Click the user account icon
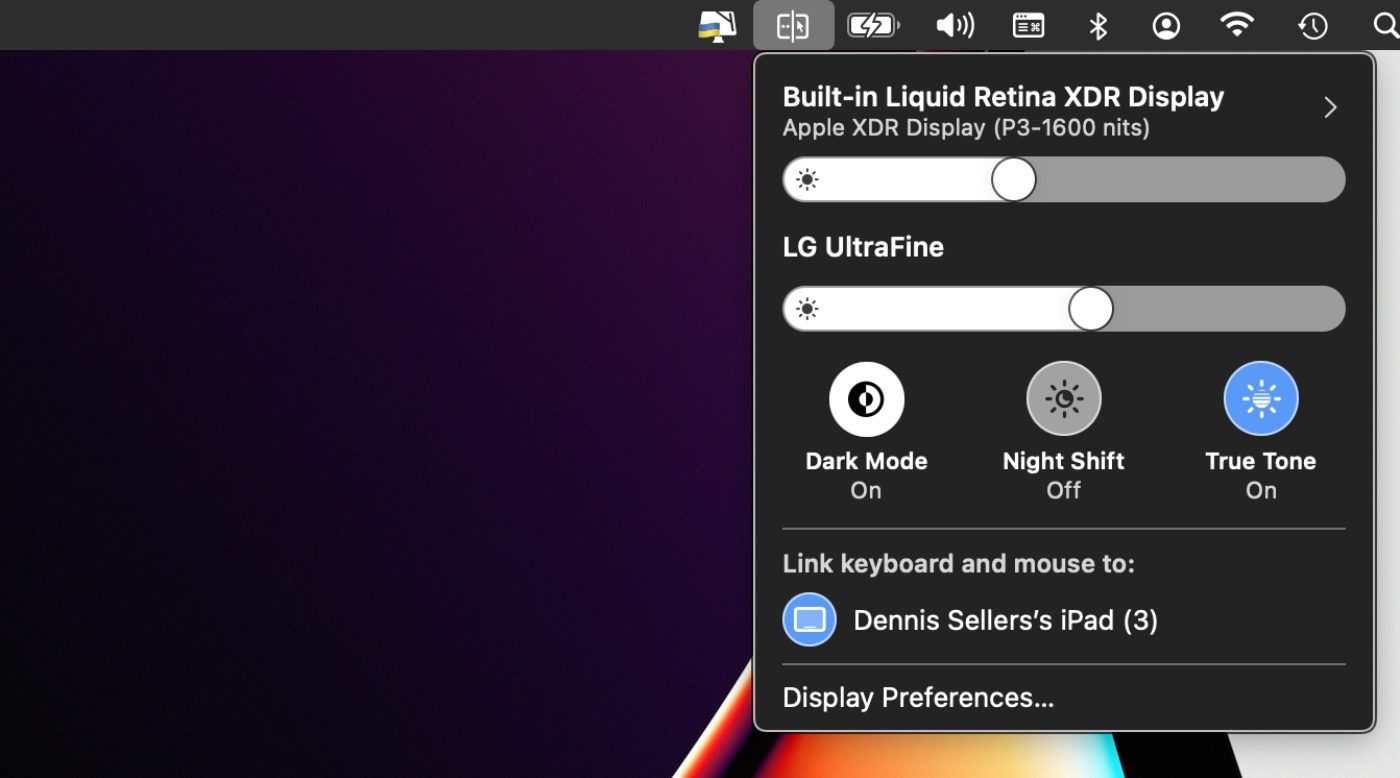 coord(1166,26)
